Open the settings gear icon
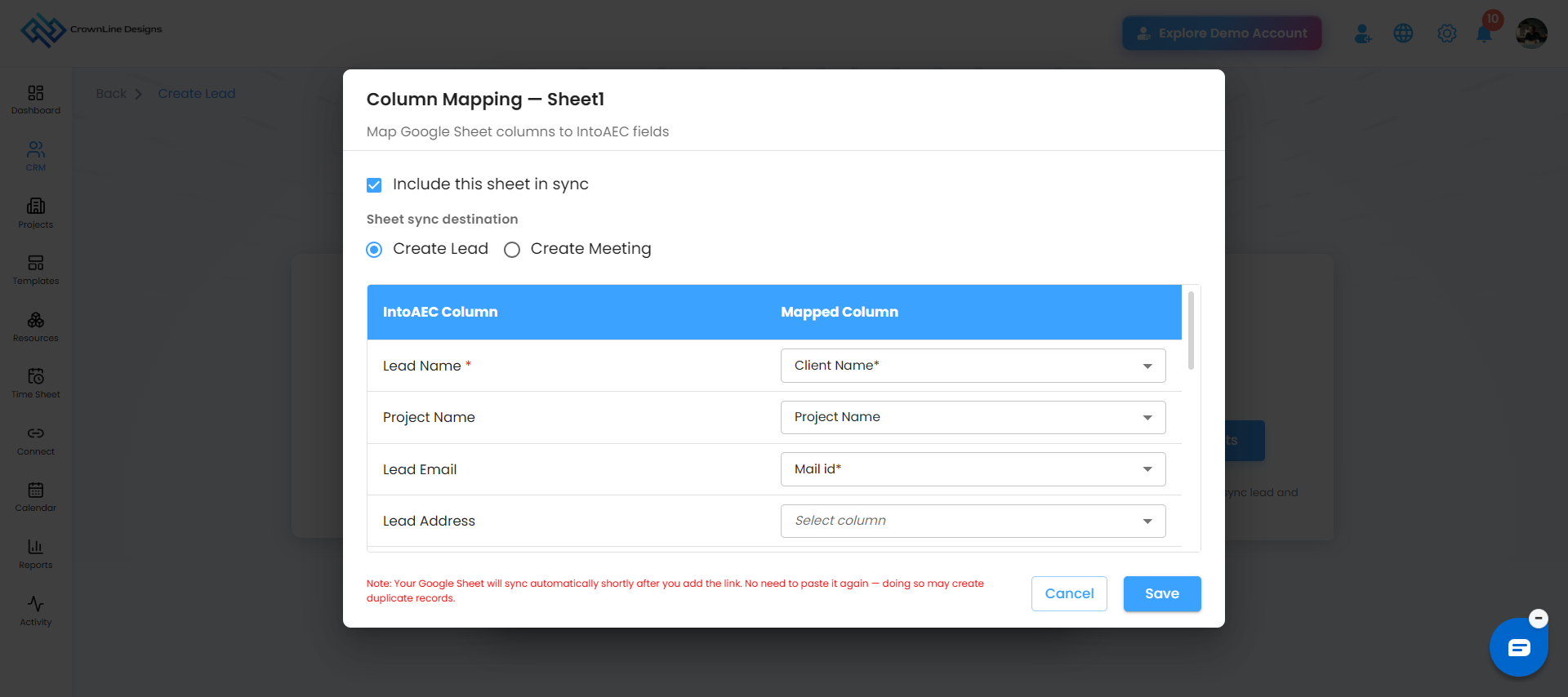The image size is (1568, 697). 1446,33
